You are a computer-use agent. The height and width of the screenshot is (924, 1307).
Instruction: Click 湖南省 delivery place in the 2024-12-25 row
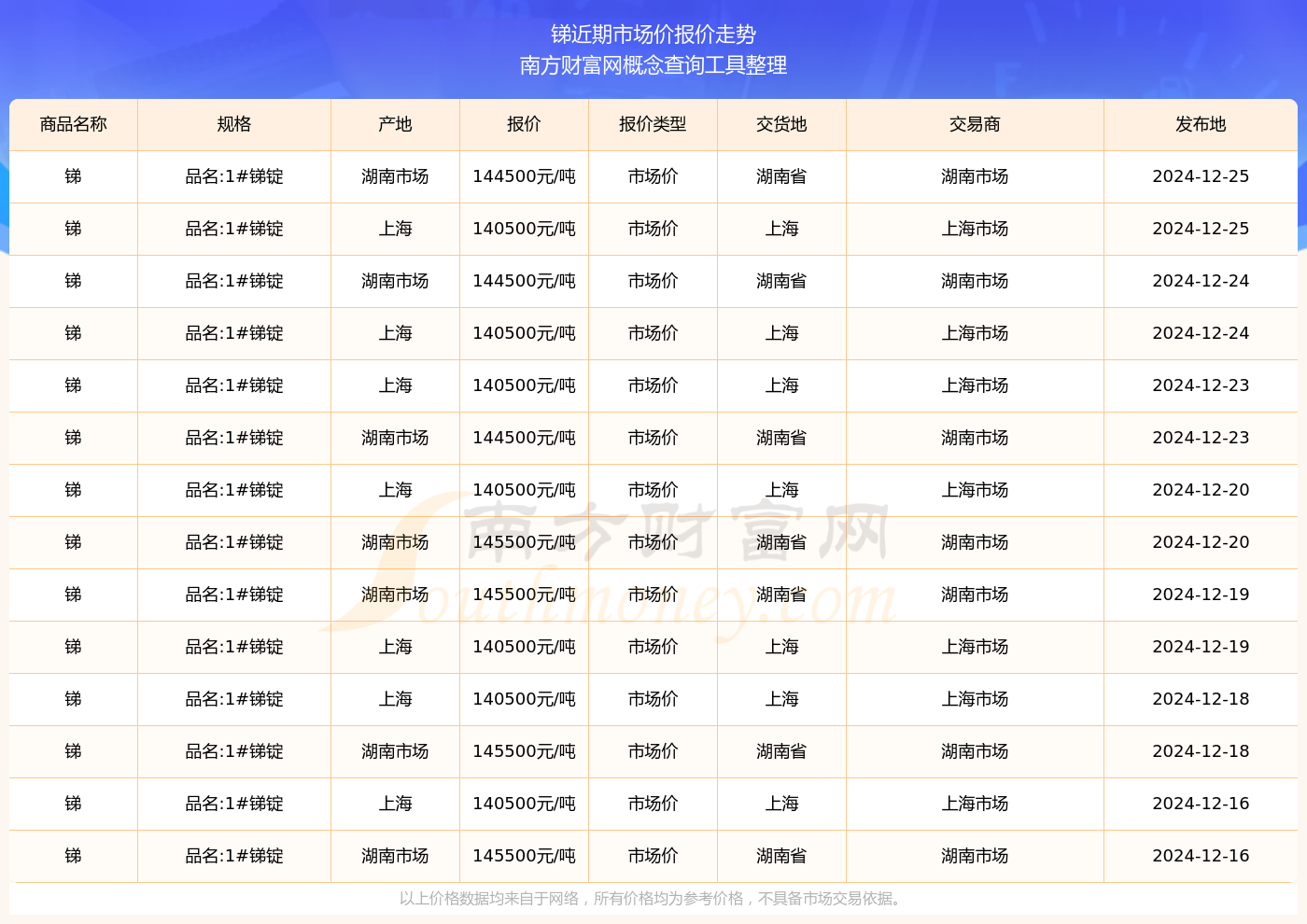[782, 176]
